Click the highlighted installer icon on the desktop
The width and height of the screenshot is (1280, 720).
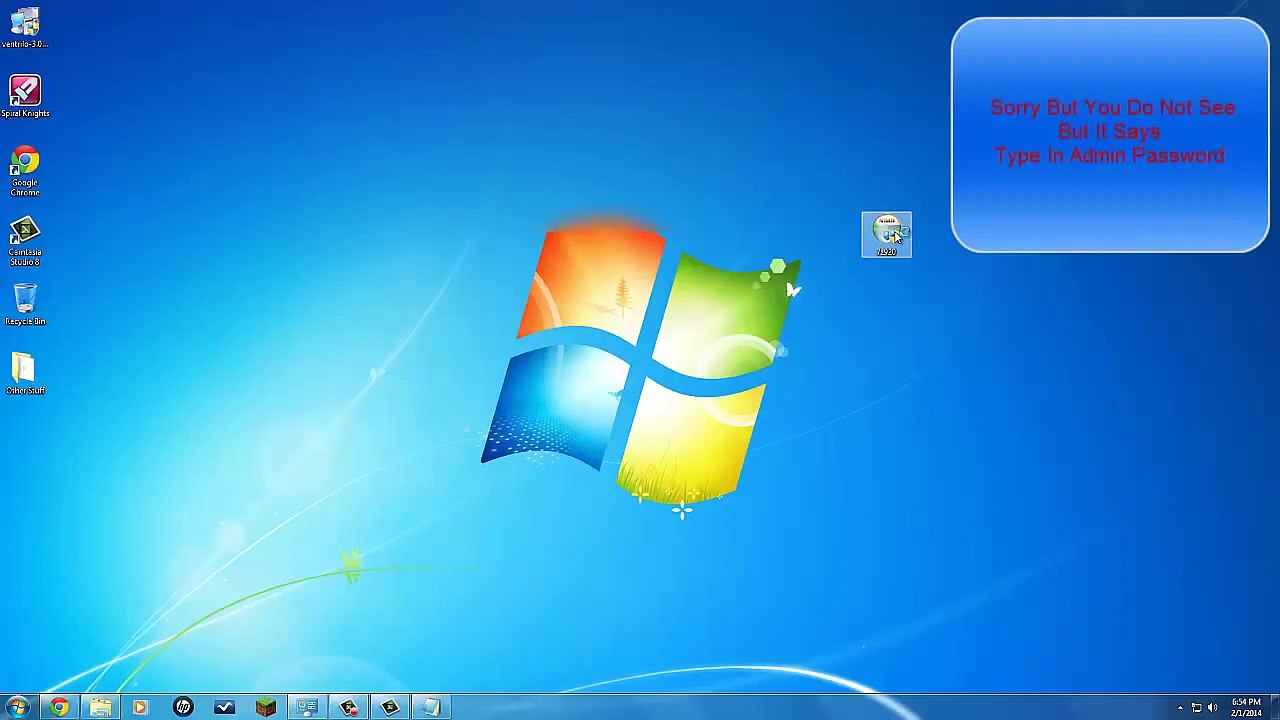[x=887, y=235]
